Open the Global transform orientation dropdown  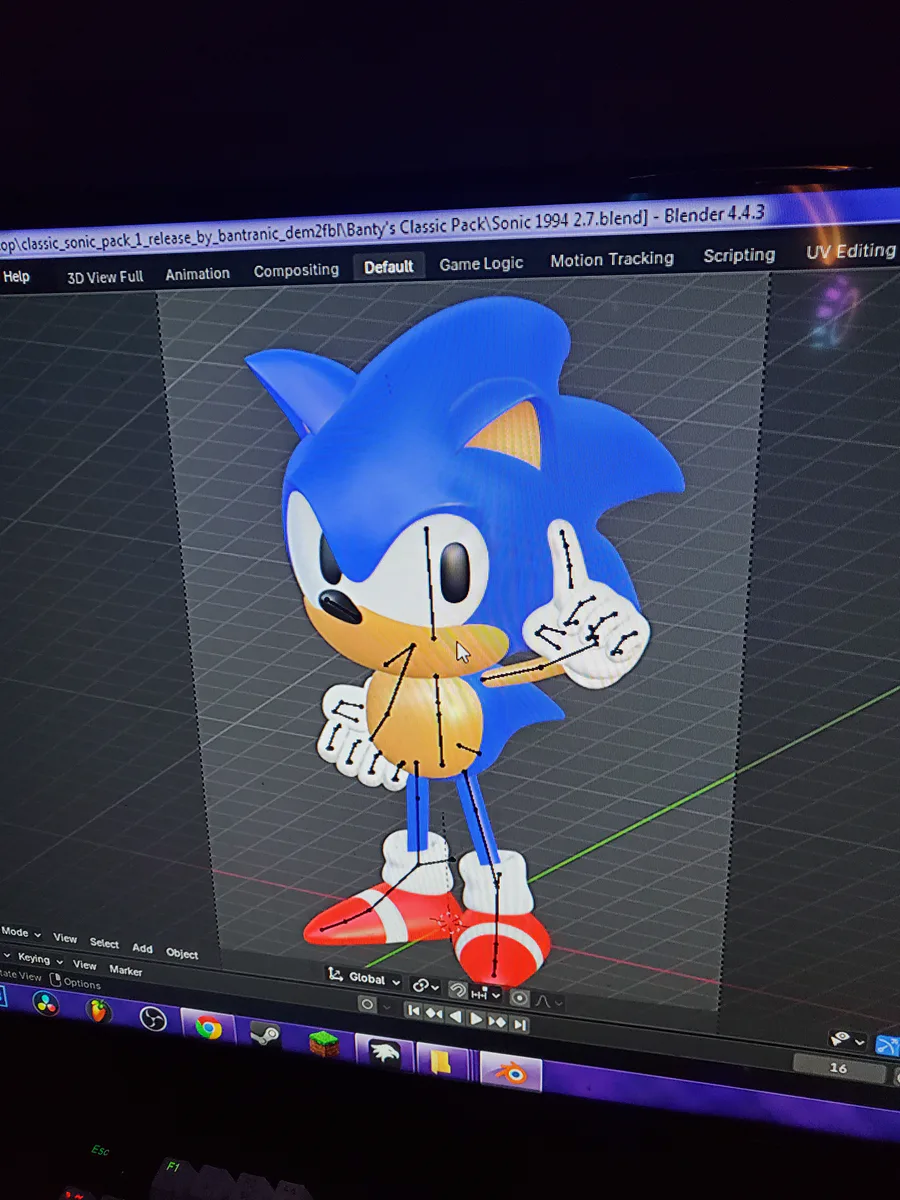364,978
